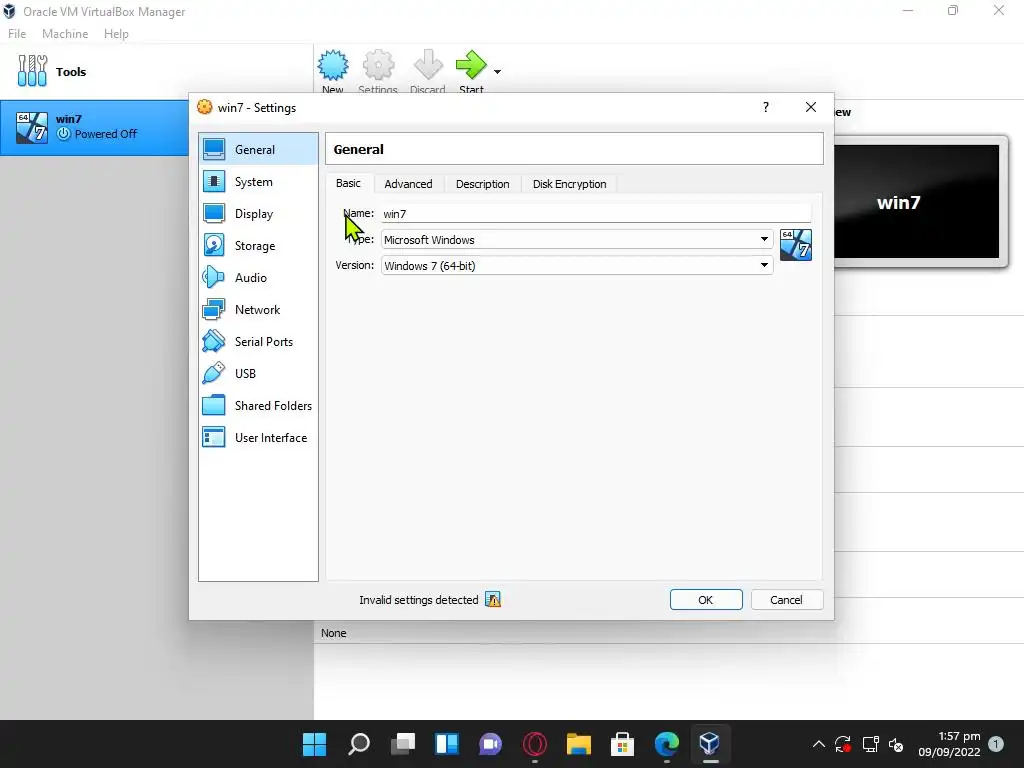Open the File menu
1024x768 pixels.
[x=17, y=34]
